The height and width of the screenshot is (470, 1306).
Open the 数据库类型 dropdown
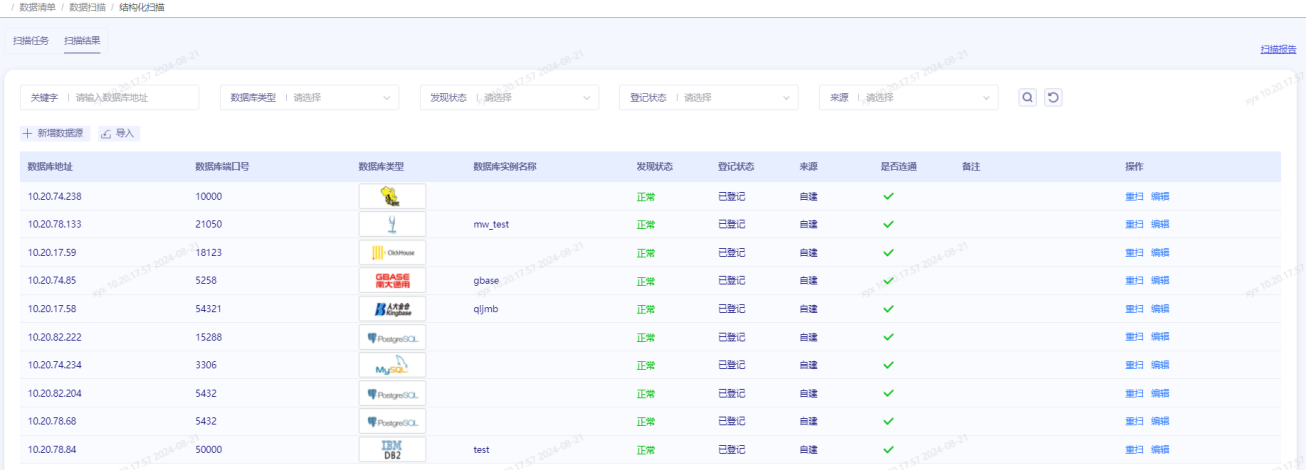309,97
